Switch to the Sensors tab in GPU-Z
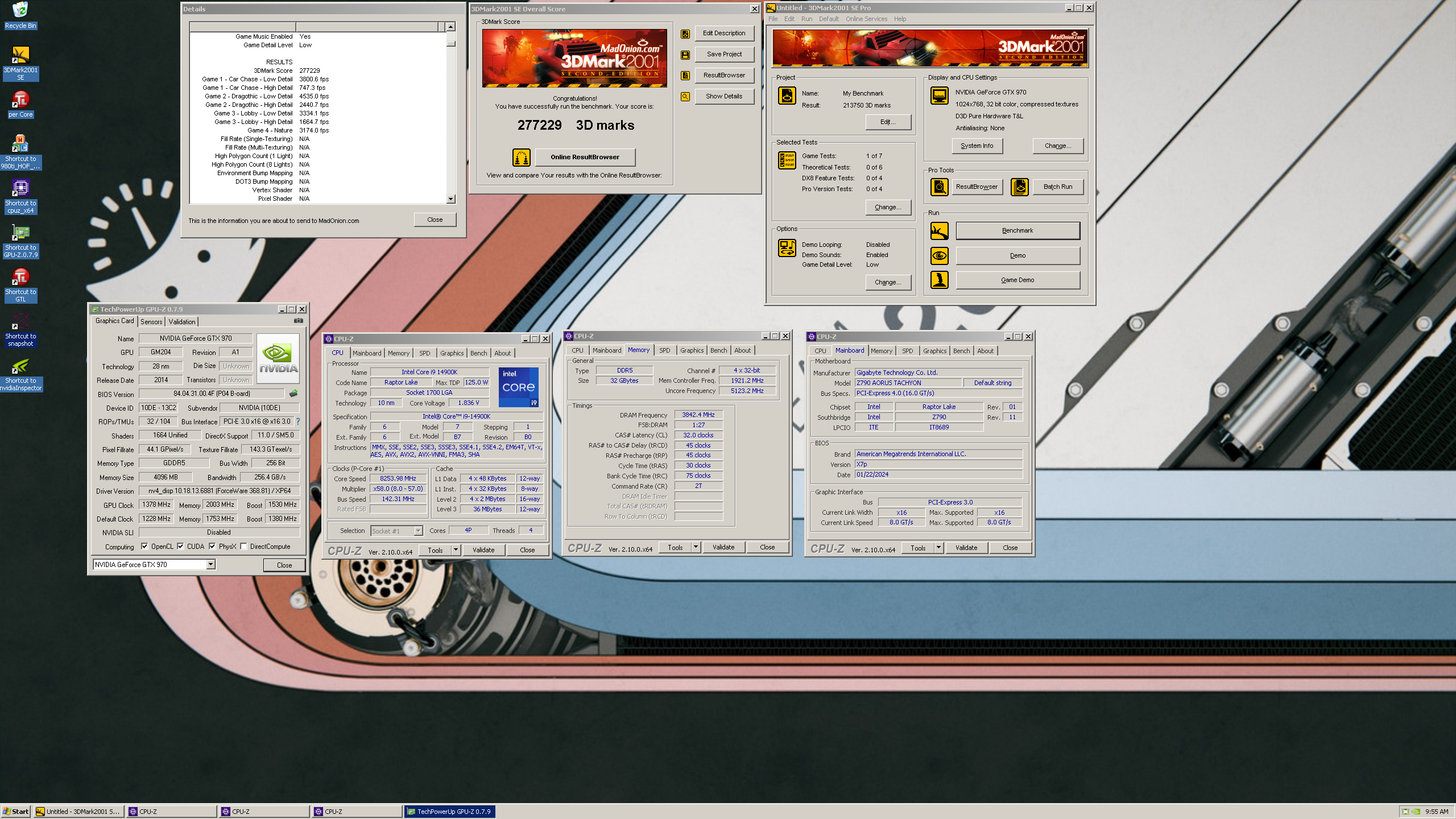The height and width of the screenshot is (819, 1456). (151, 322)
